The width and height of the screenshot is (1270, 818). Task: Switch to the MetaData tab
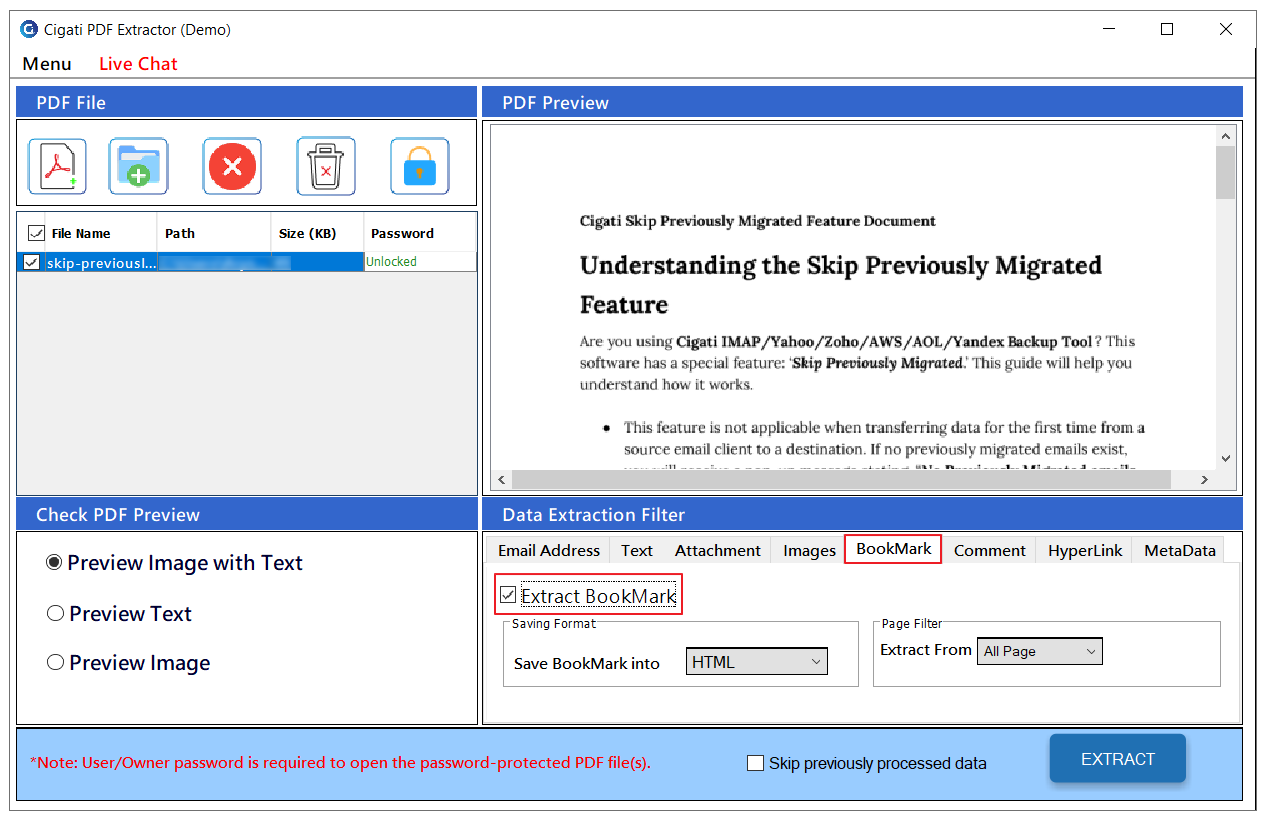pyautogui.click(x=1180, y=550)
